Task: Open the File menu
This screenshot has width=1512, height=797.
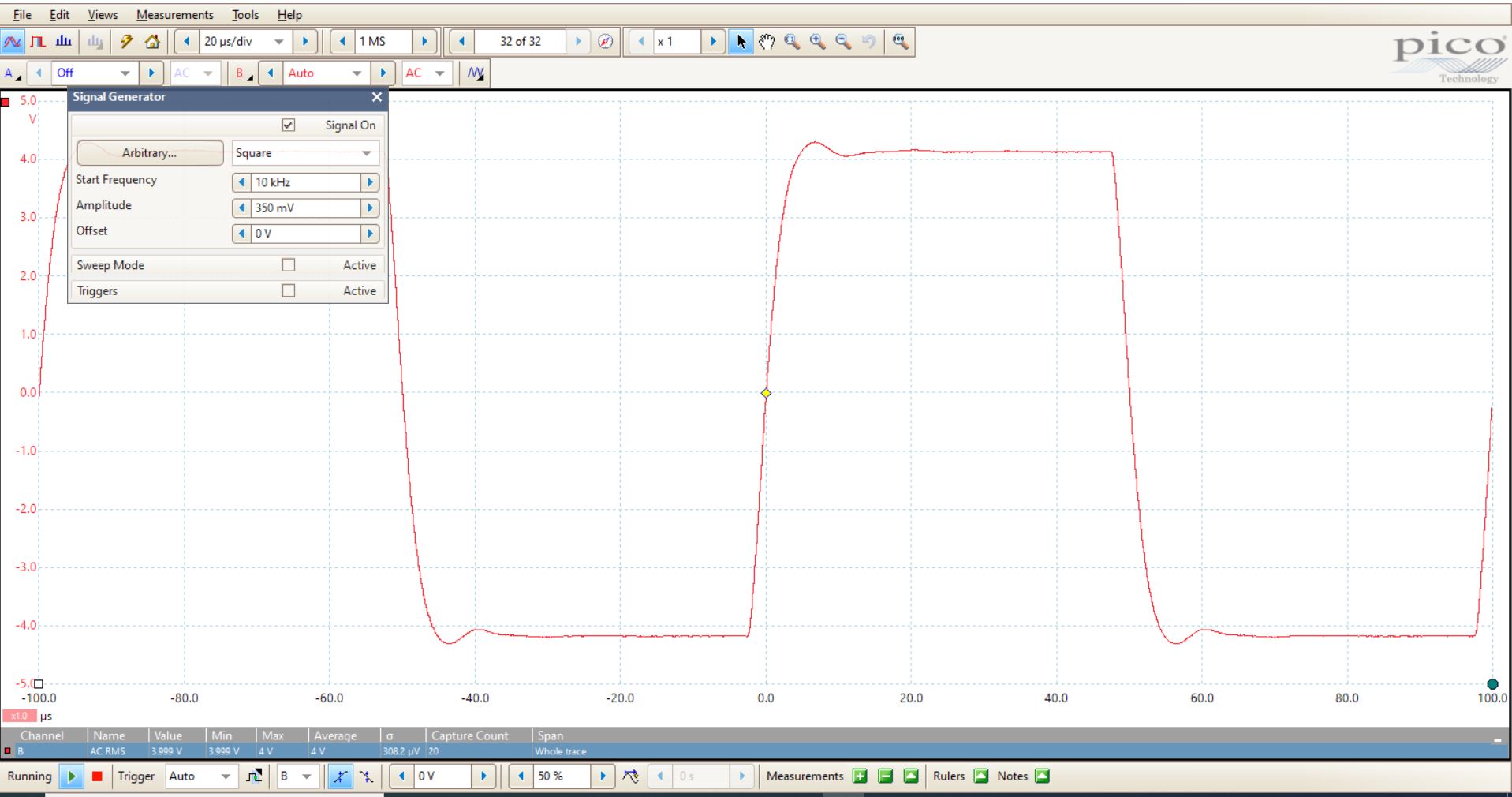Action: pyautogui.click(x=22, y=15)
